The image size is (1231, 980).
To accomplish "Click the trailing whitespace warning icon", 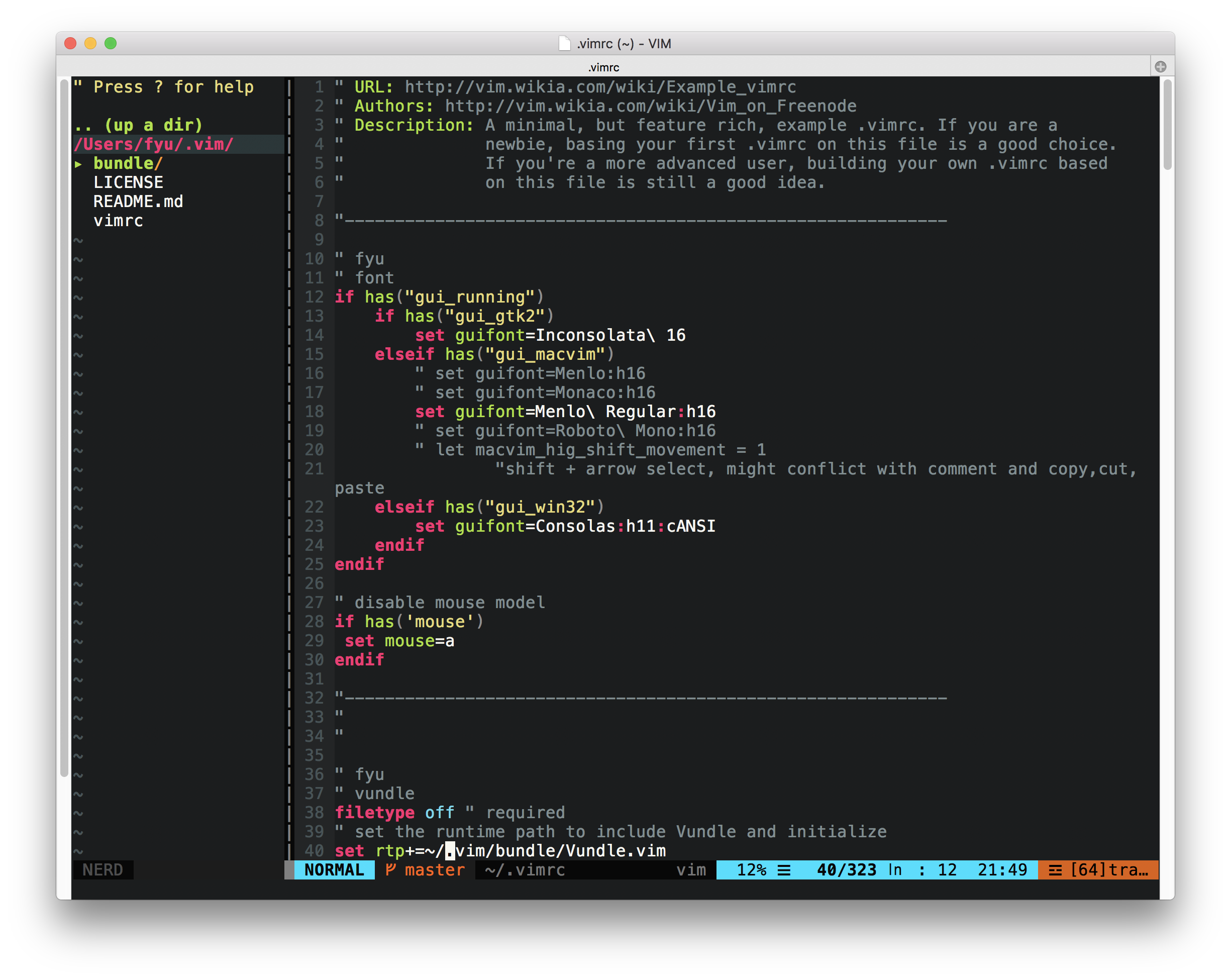I will tap(1055, 870).
